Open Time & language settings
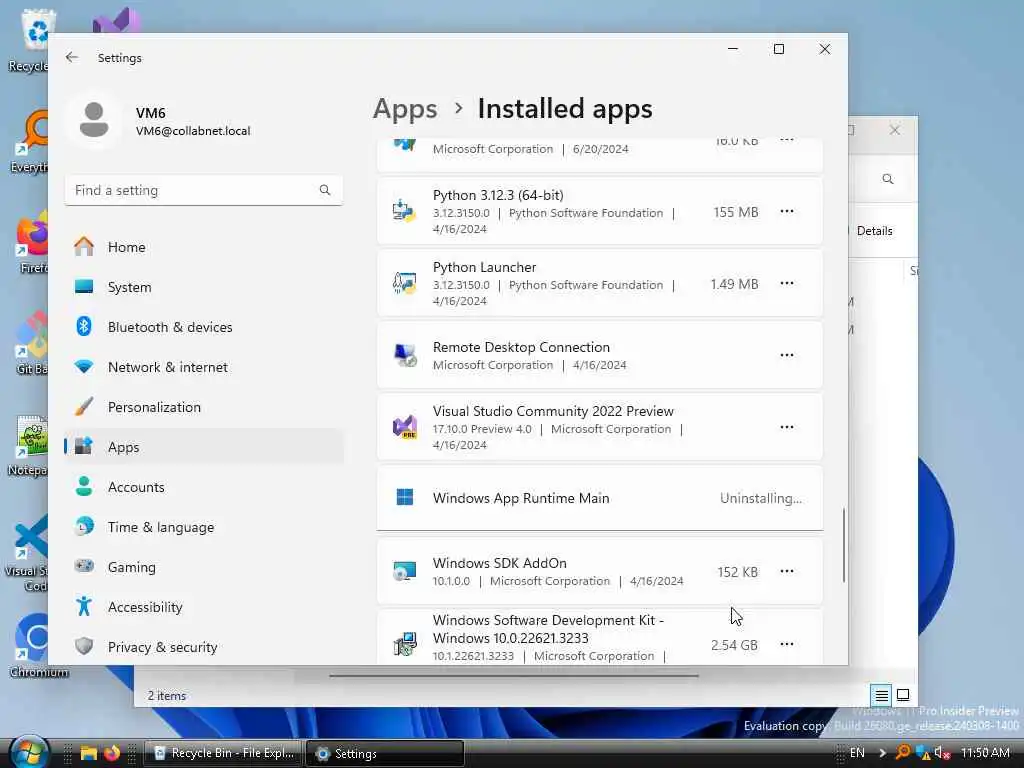 tap(204, 527)
